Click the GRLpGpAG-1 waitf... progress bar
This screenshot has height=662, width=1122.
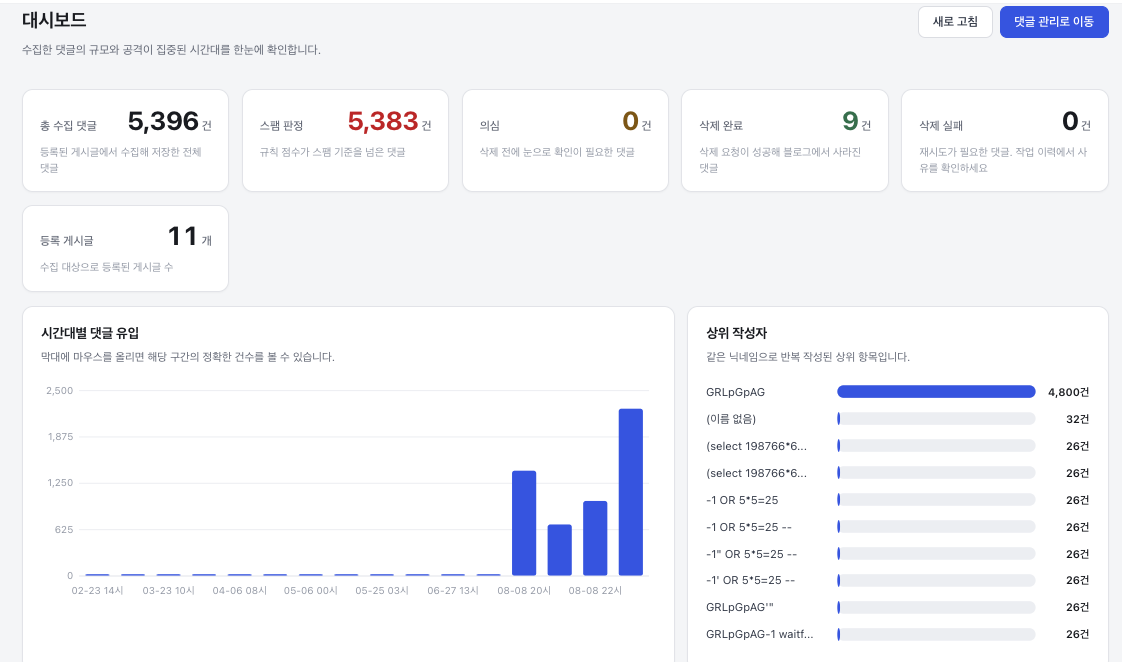[x=936, y=634]
